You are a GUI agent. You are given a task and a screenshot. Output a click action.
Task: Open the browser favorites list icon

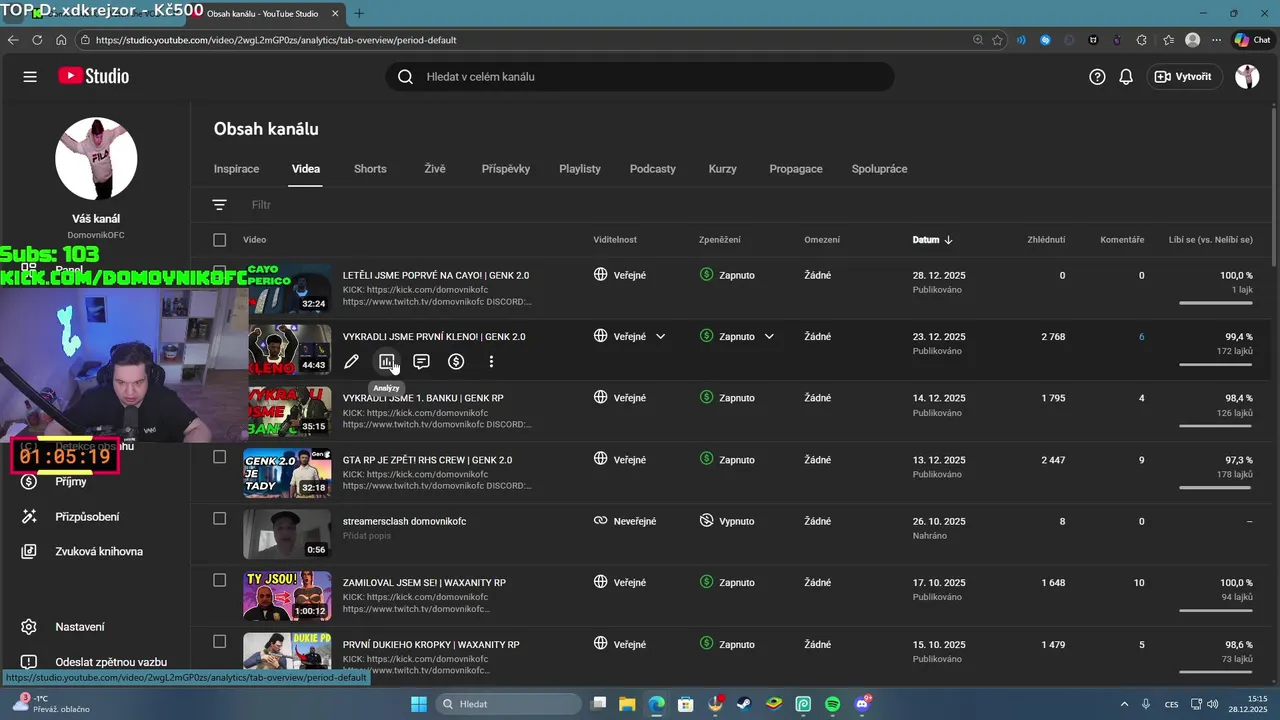pyautogui.click(x=1168, y=40)
